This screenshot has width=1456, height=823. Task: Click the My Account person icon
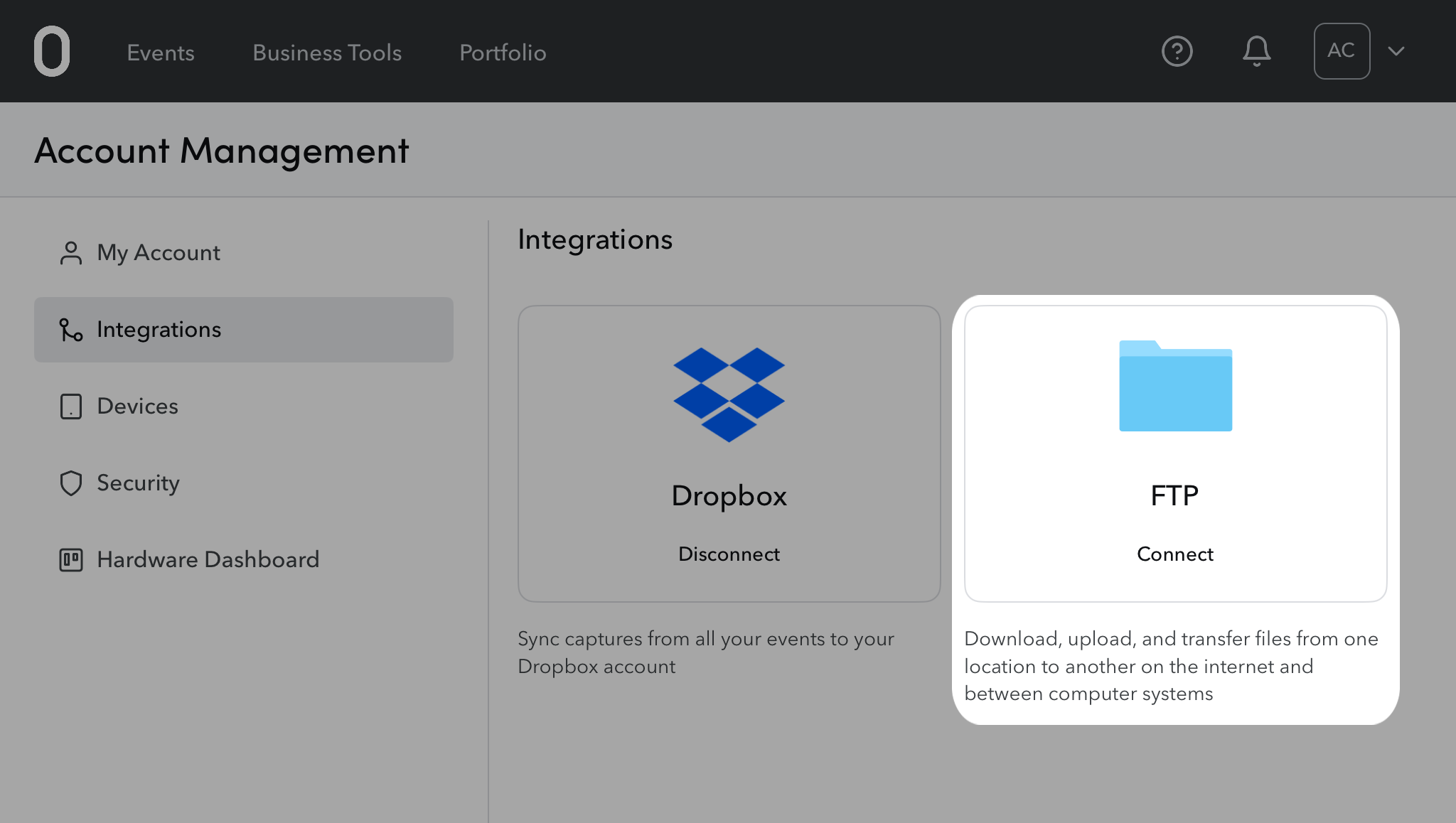71,253
